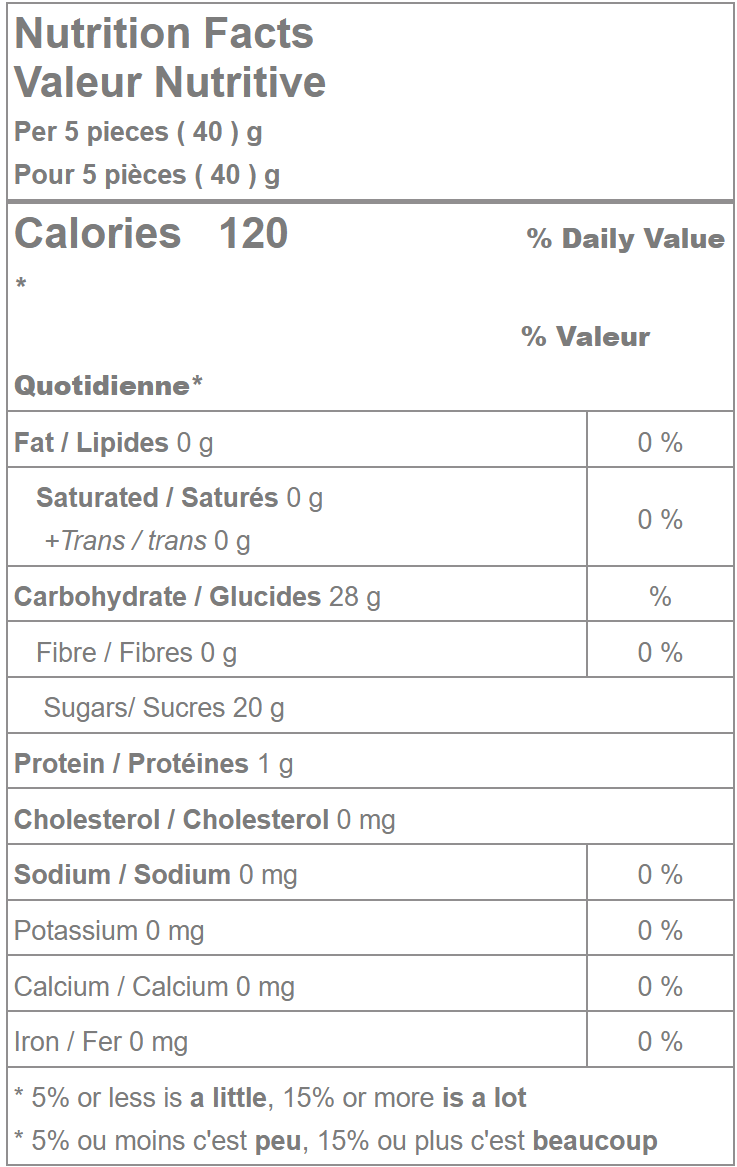Click the Calcium / Calcium 0 mg label
This screenshot has width=737, height=1167.
tap(154, 987)
